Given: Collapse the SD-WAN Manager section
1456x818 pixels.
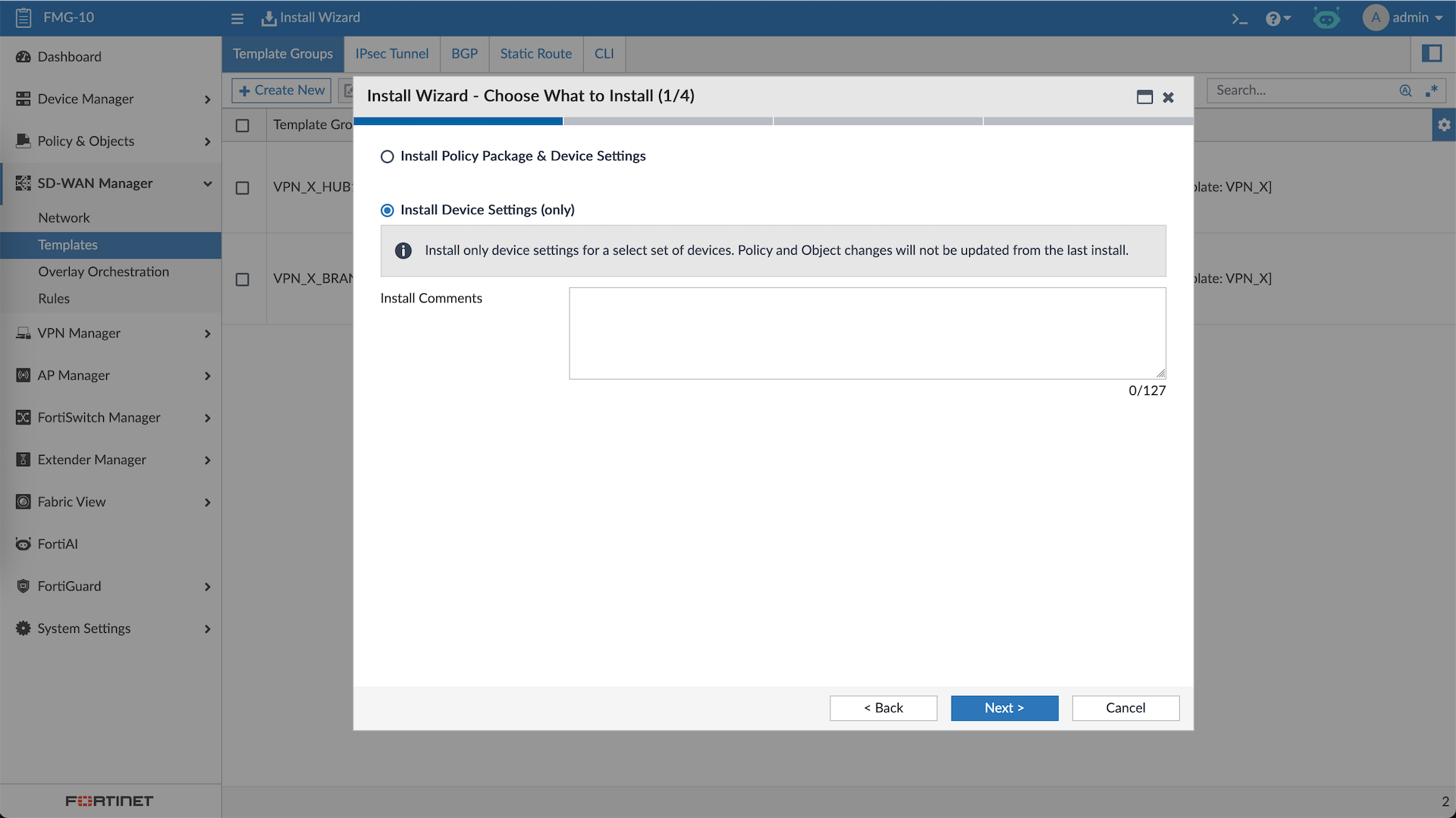Looking at the screenshot, I should 207,183.
